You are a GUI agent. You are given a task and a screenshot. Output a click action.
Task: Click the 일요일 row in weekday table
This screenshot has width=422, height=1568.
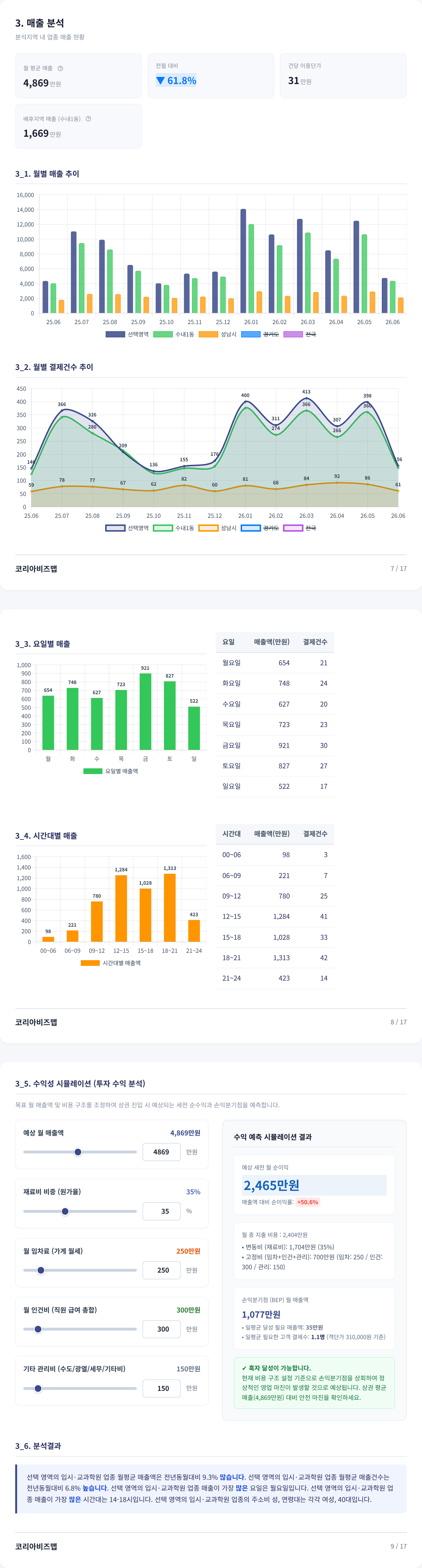tap(275, 786)
